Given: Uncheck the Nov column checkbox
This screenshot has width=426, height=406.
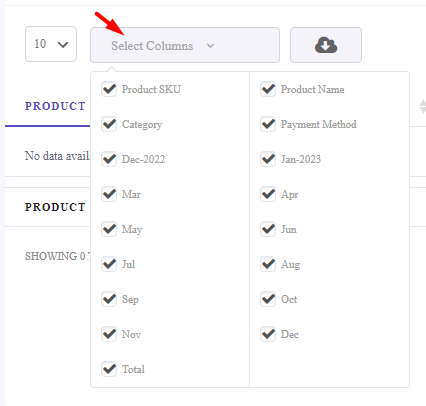Looking at the screenshot, I should pyautogui.click(x=109, y=334).
